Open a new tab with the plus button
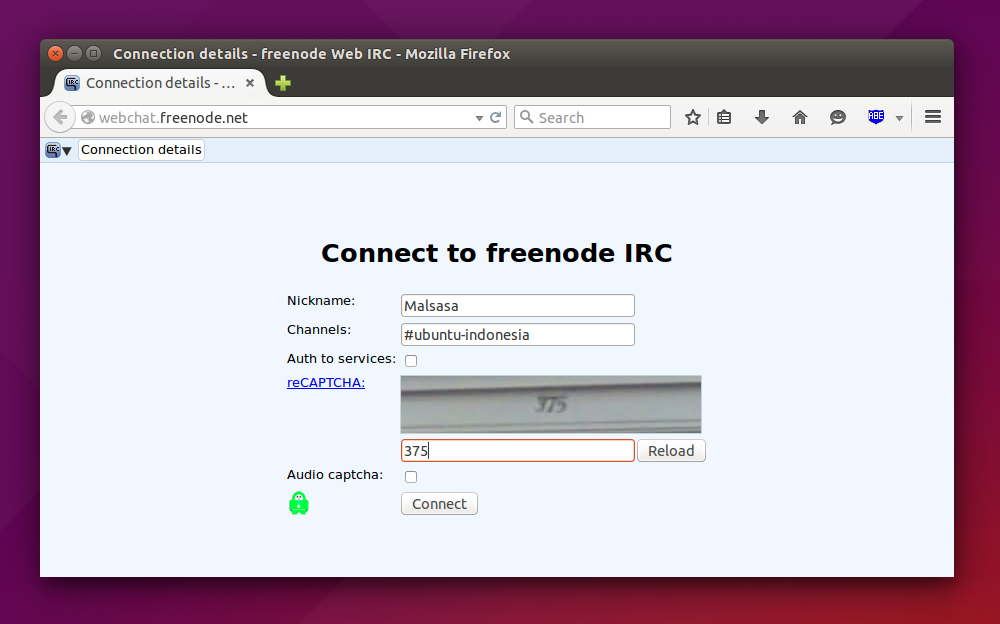The width and height of the screenshot is (1000, 624). [282, 83]
